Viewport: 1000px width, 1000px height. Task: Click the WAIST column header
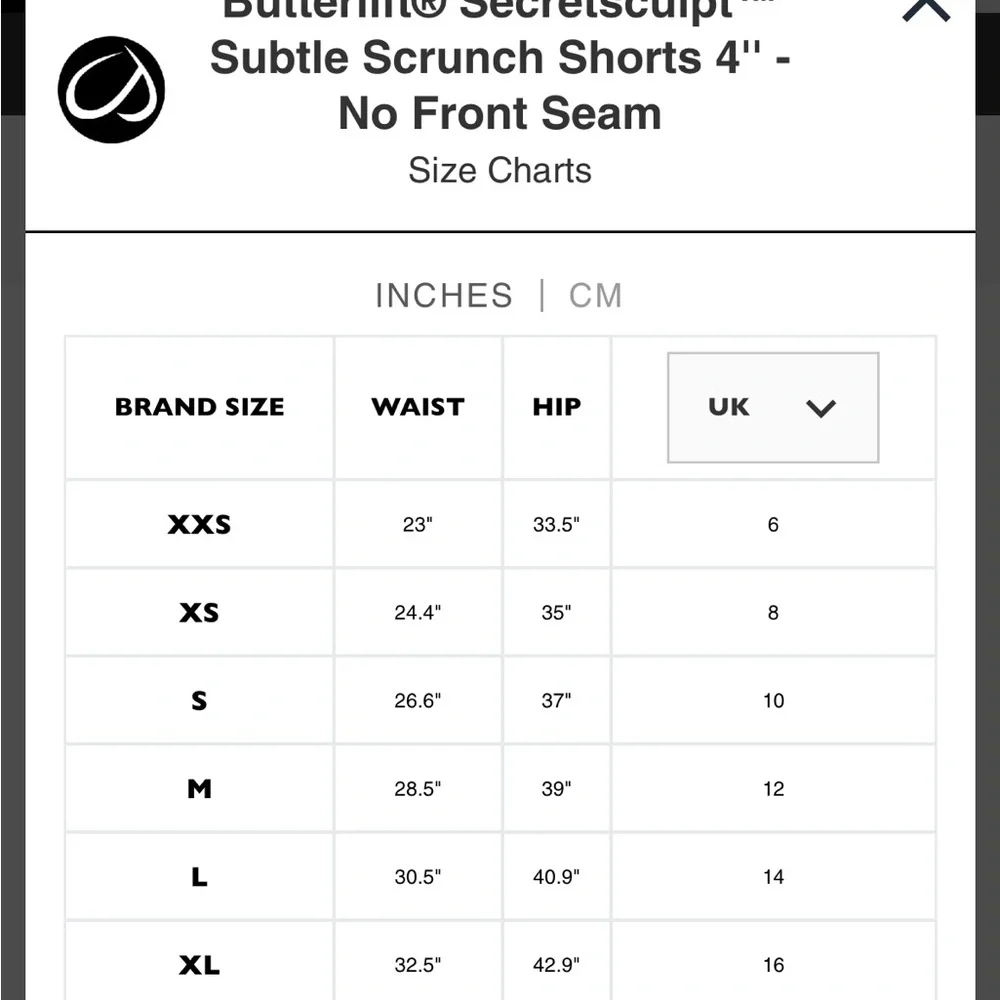[x=417, y=406]
